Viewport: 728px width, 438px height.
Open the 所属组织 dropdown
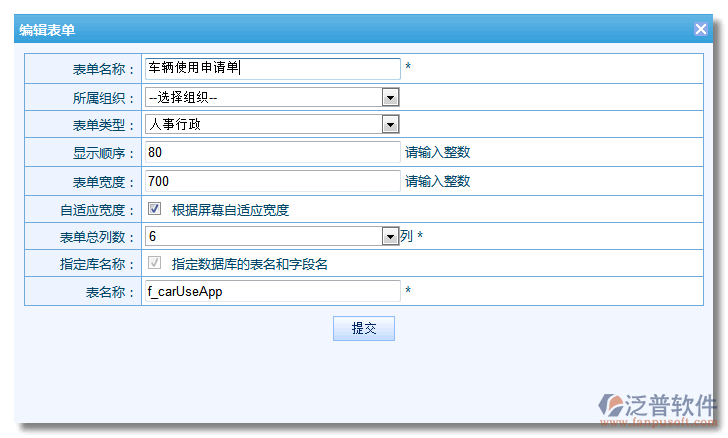[391, 97]
